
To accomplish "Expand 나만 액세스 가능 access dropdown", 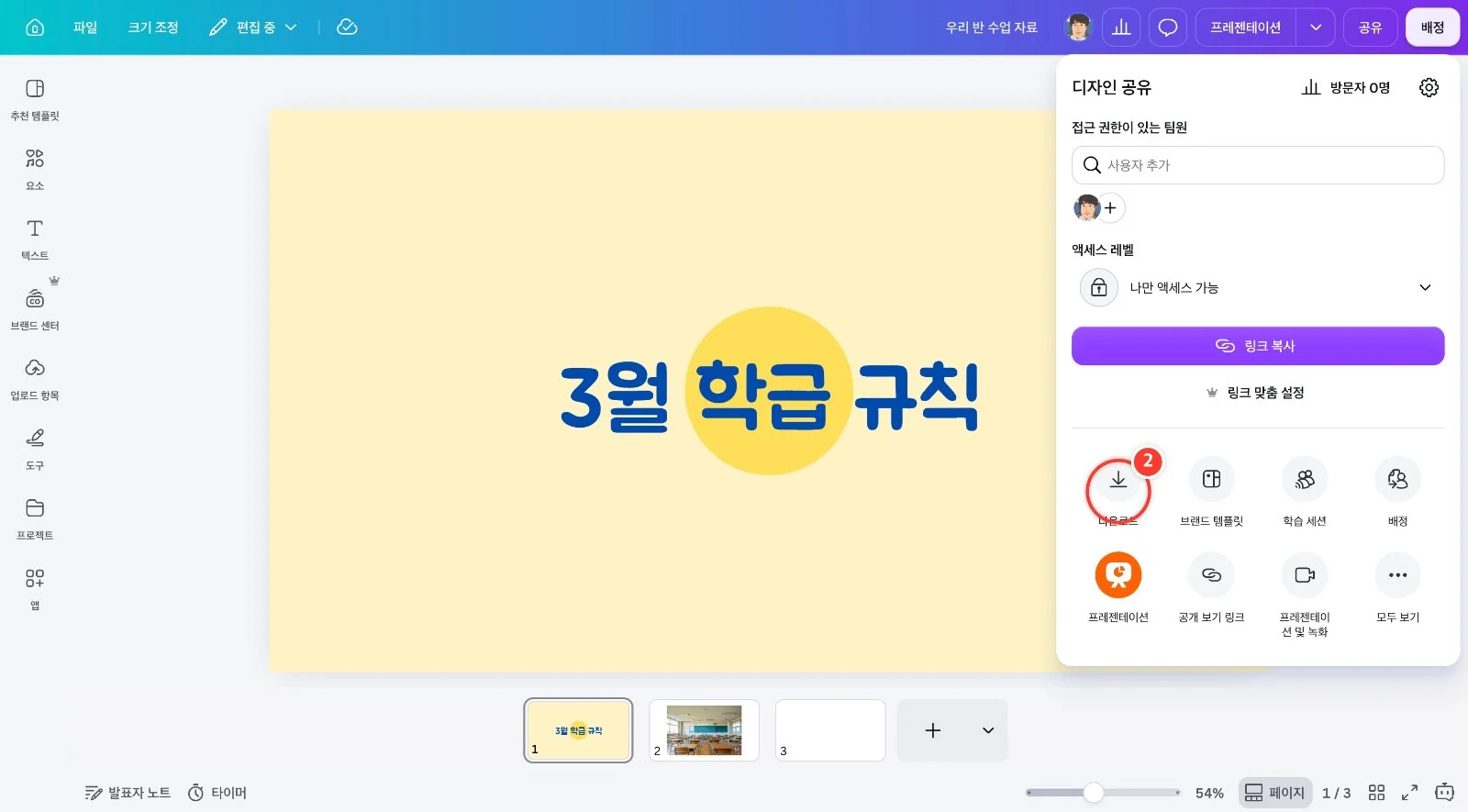I will coord(1258,288).
